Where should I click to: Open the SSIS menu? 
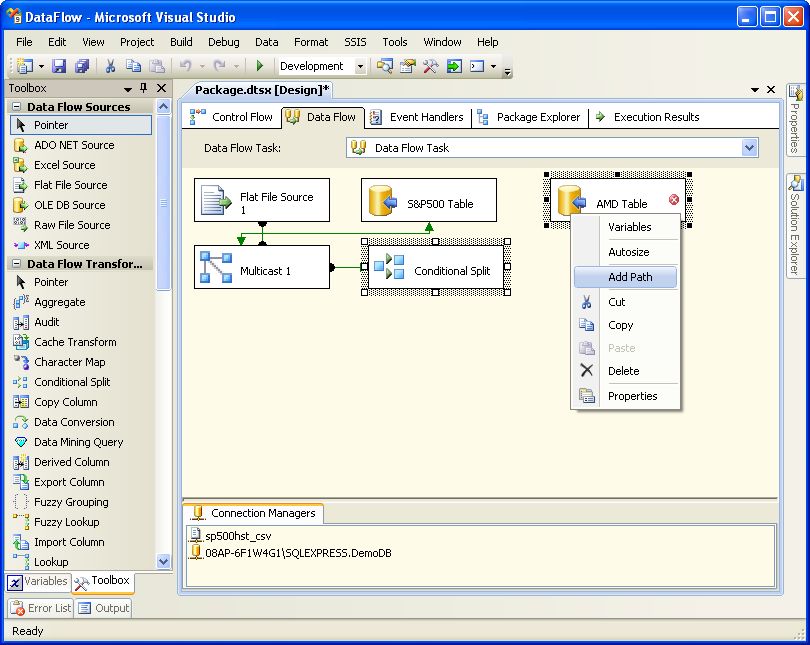(355, 42)
